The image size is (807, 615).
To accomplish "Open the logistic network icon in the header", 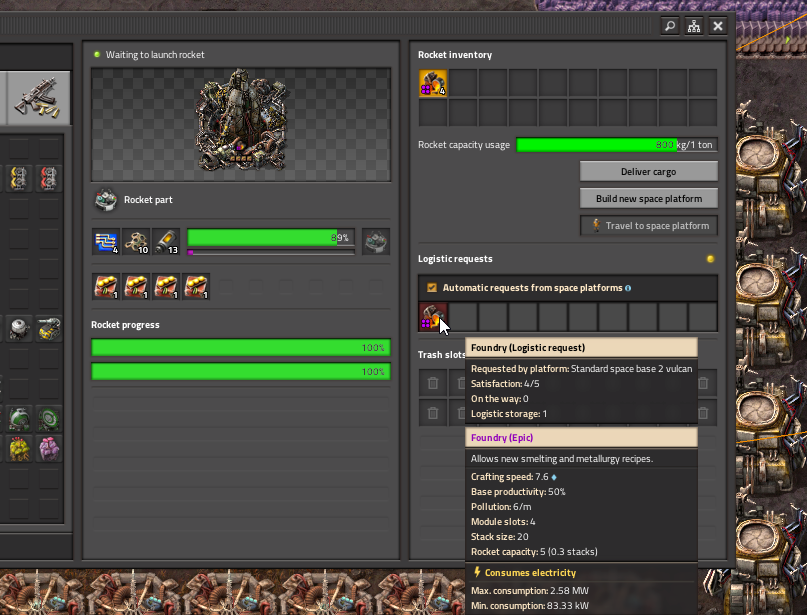I will tap(694, 26).
